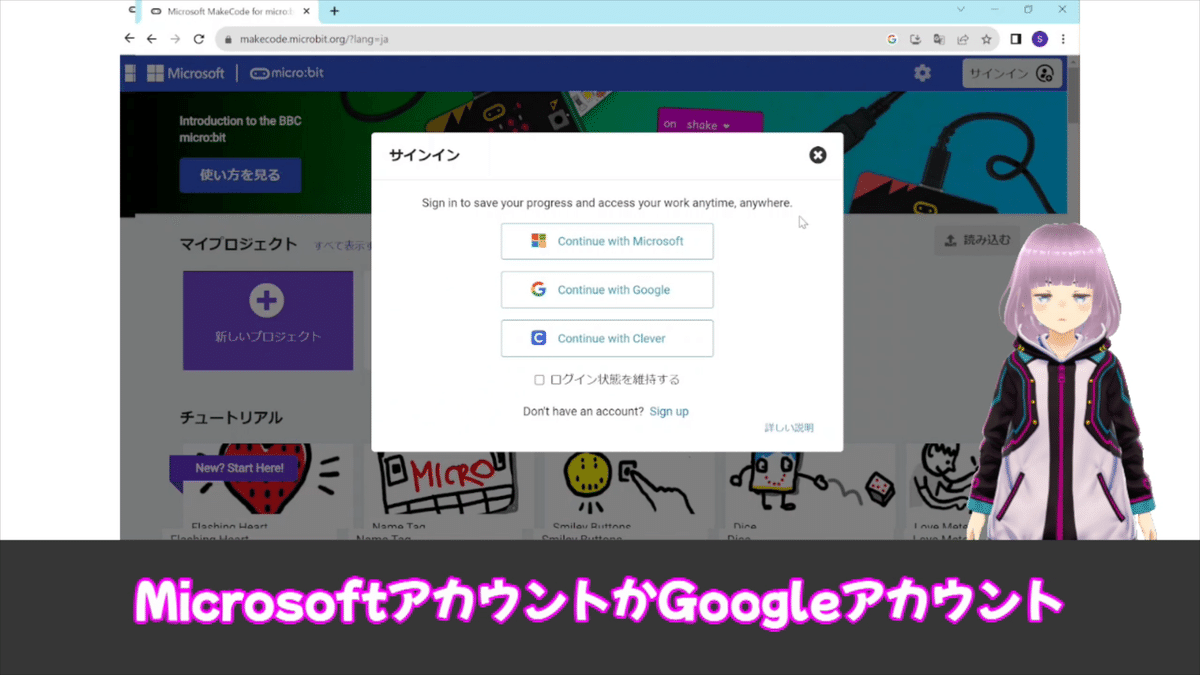Click the Introduction to the BBC micro:bit text

point(240,128)
